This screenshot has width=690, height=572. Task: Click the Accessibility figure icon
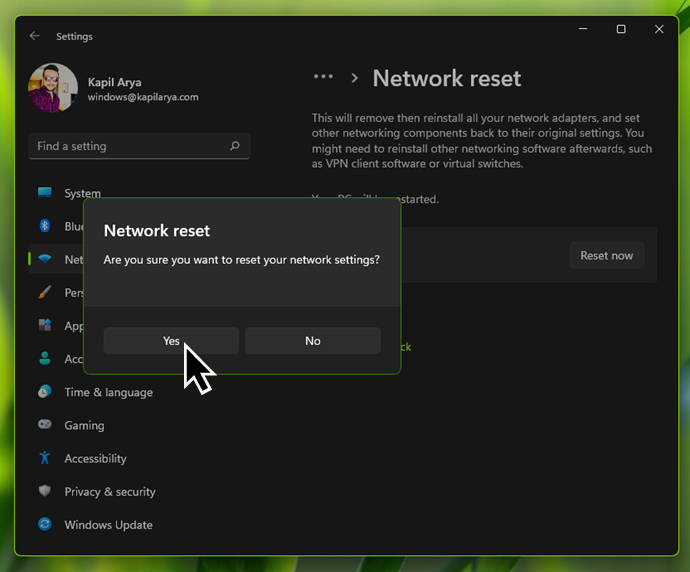click(x=45, y=458)
